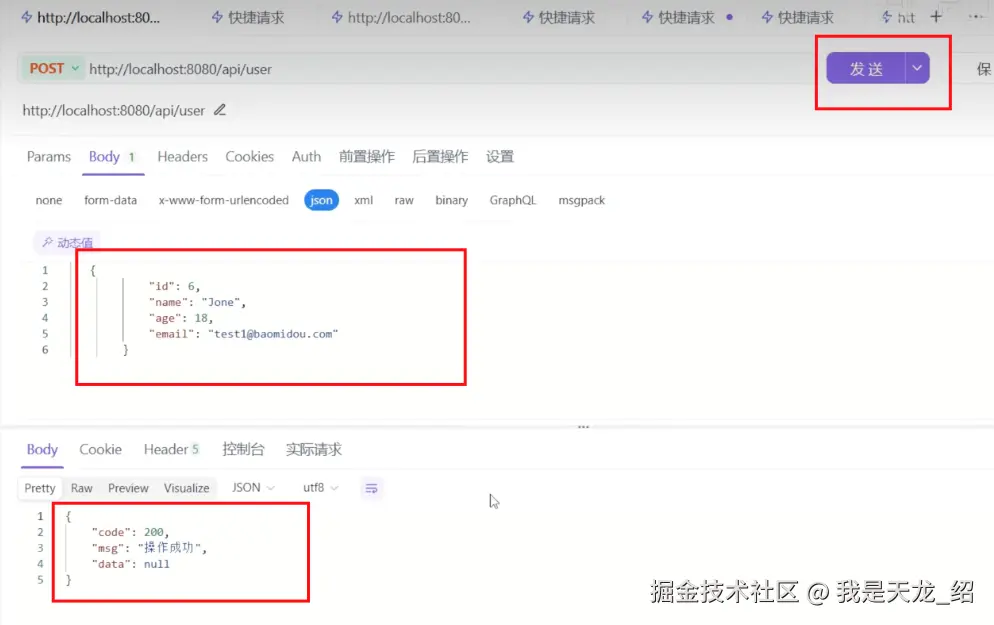Select form-data body type
This screenshot has width=994, height=625.
click(x=110, y=200)
